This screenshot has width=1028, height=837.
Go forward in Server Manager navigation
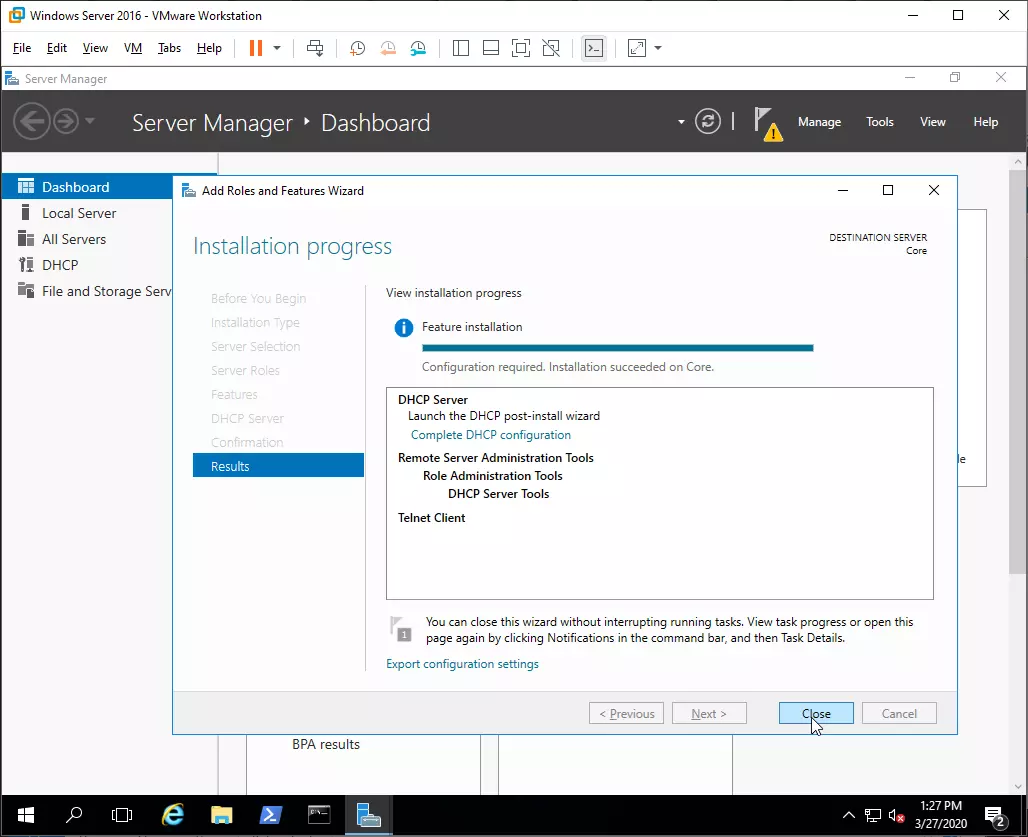click(66, 121)
